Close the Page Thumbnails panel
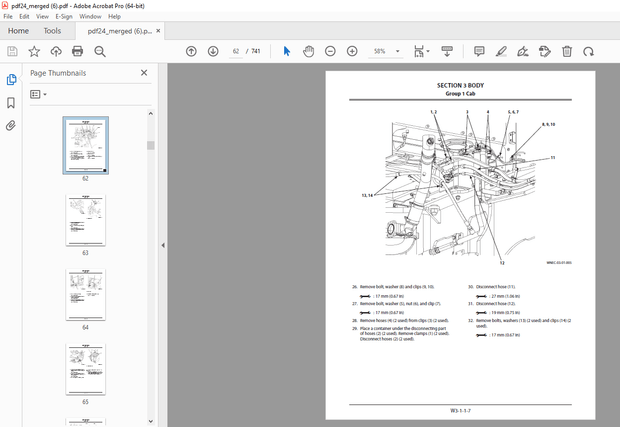 144,73
